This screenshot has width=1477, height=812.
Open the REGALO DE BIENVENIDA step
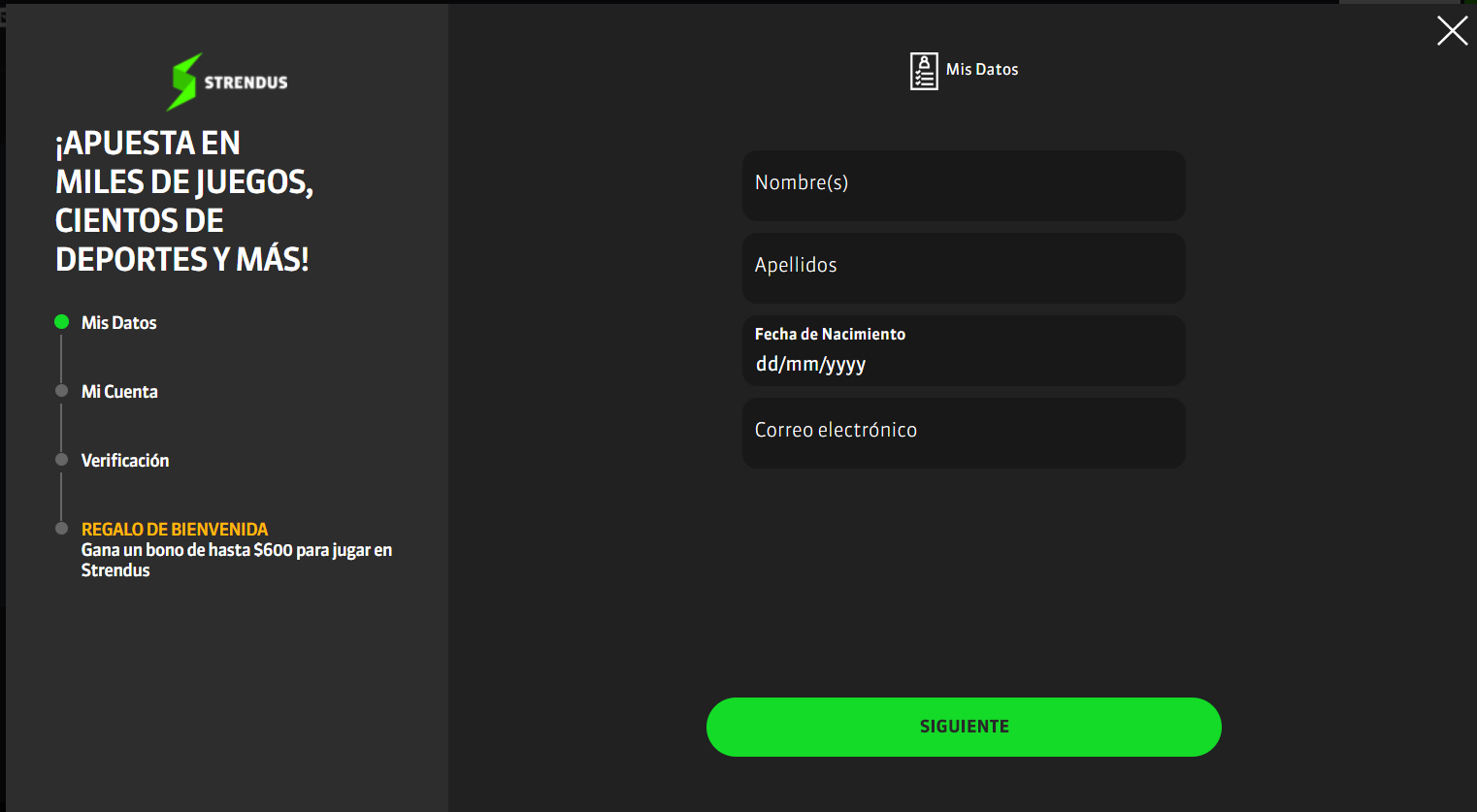coord(175,529)
